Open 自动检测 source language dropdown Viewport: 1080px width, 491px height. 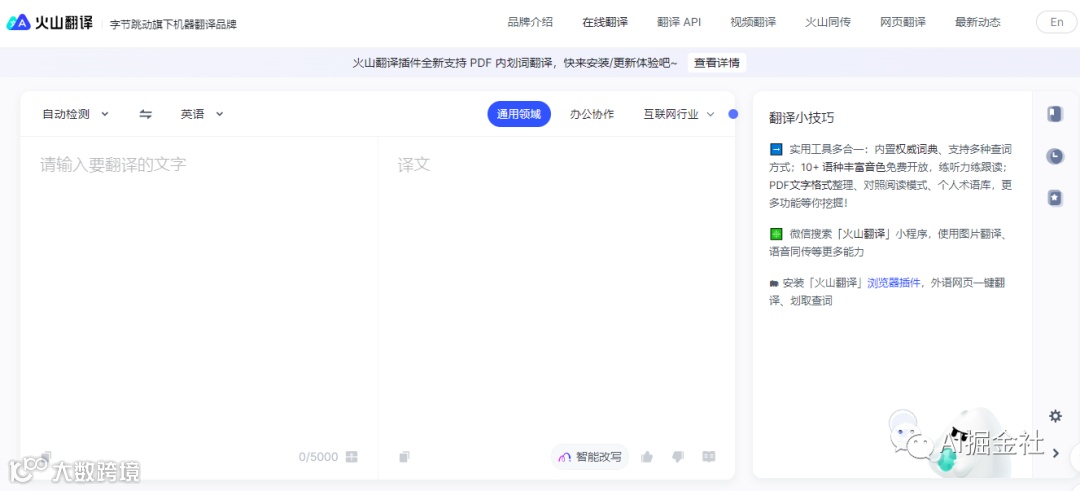click(x=76, y=114)
